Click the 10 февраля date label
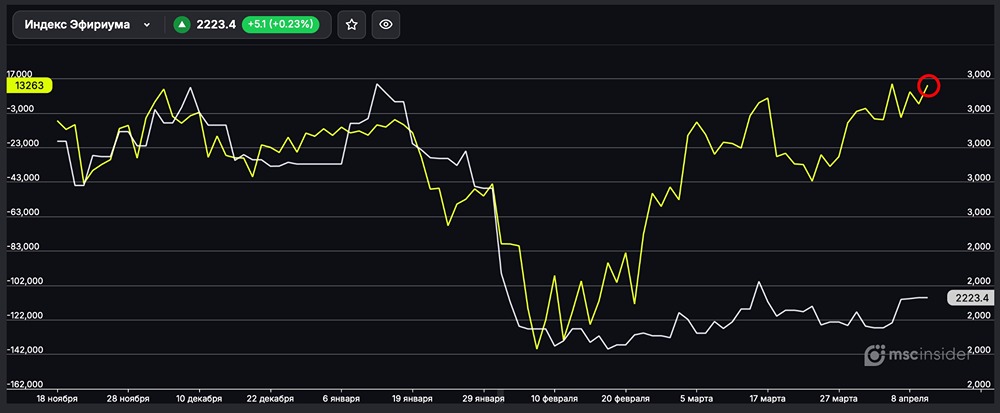 [x=555, y=397]
